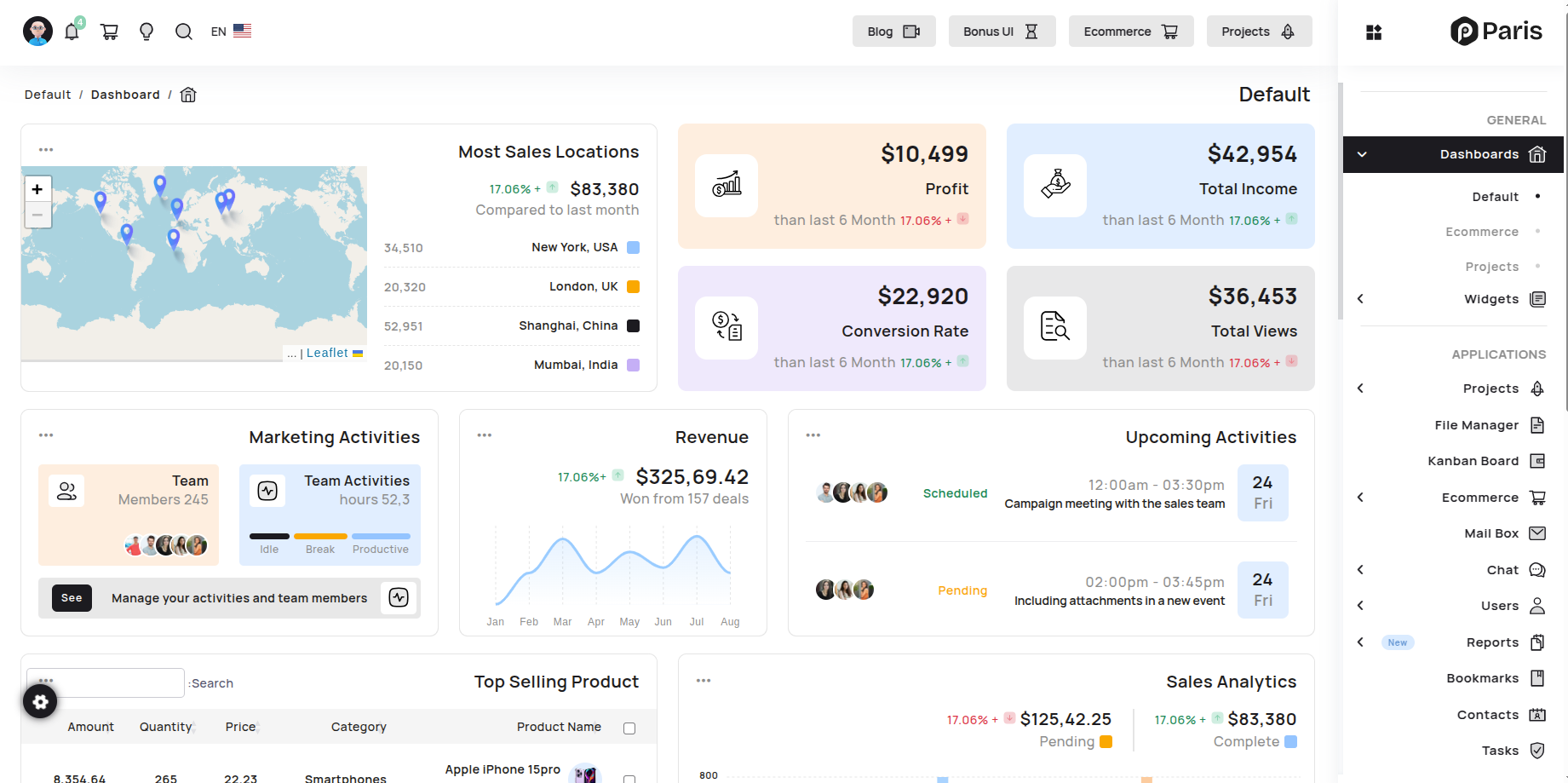The width and height of the screenshot is (1568, 783).
Task: Click the home icon in breadcrumb
Action: tap(188, 95)
